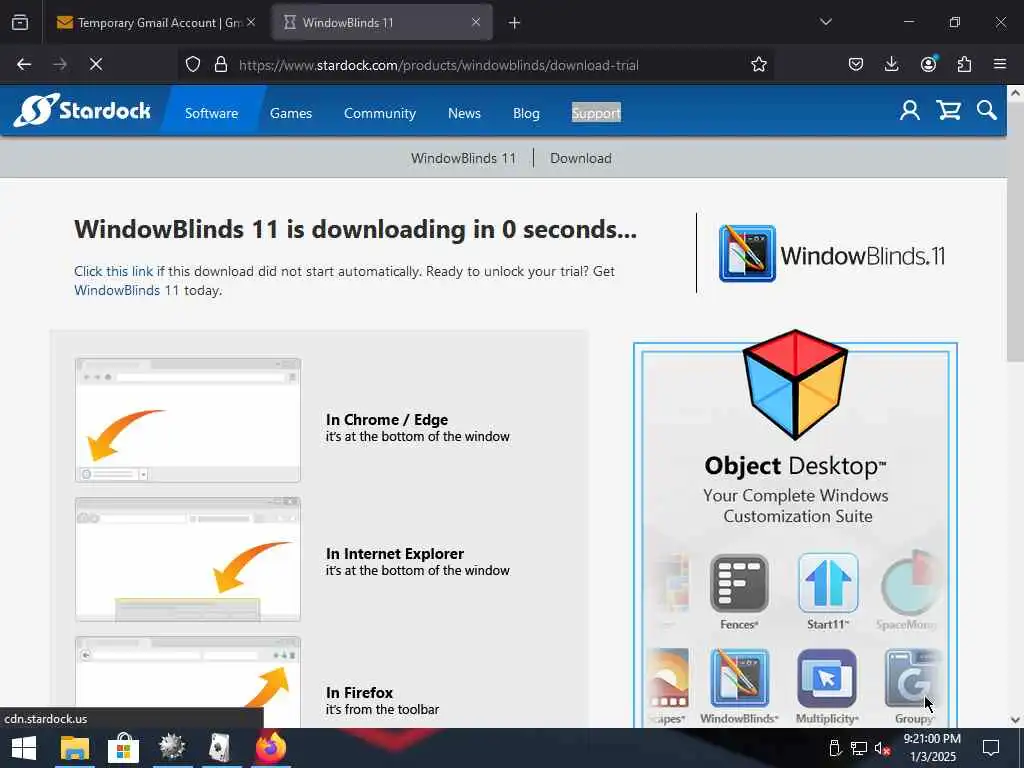Click Download subnav link
The width and height of the screenshot is (1024, 768).
581,158
